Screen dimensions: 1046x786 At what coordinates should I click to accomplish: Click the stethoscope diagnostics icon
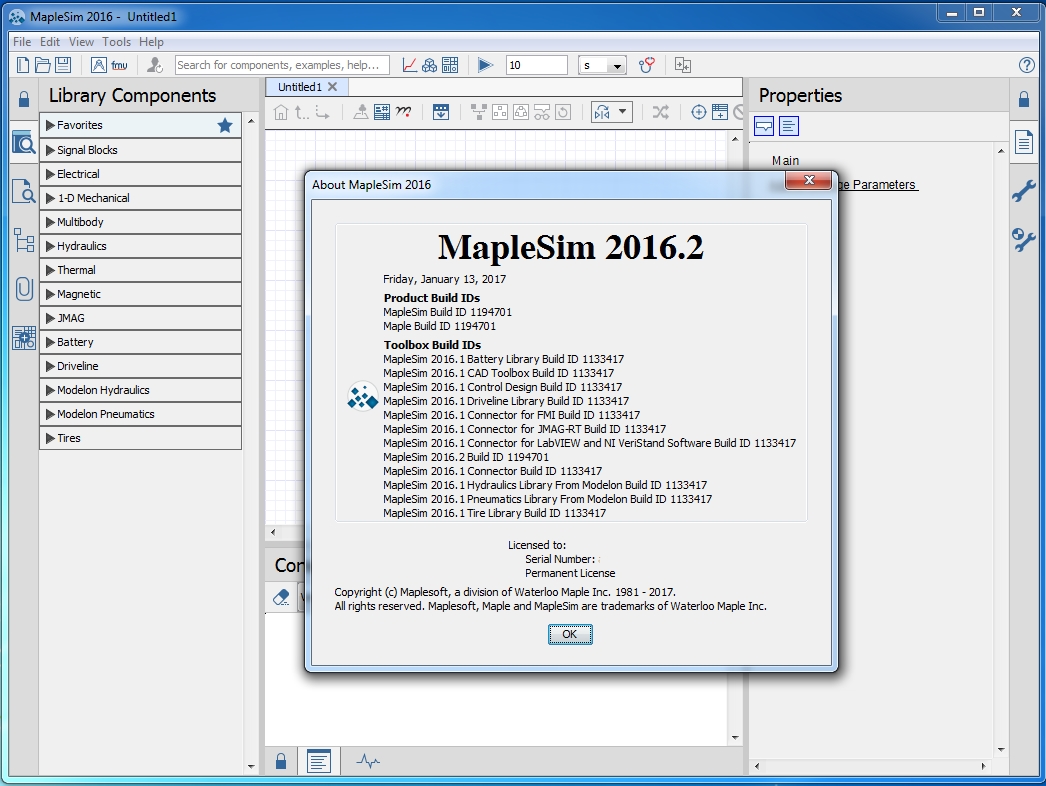point(646,65)
